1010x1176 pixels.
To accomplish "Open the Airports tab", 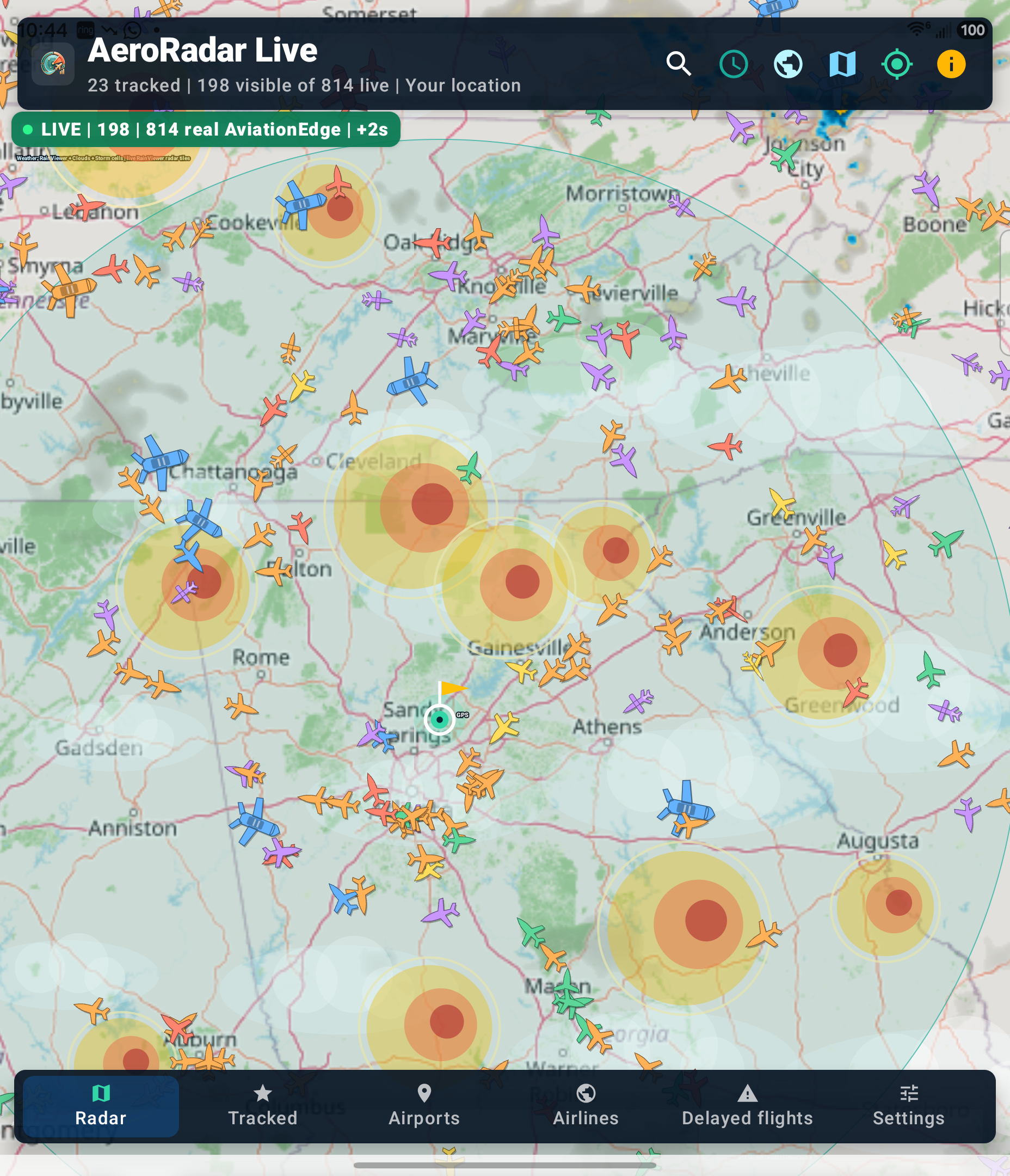I will pos(424,1106).
